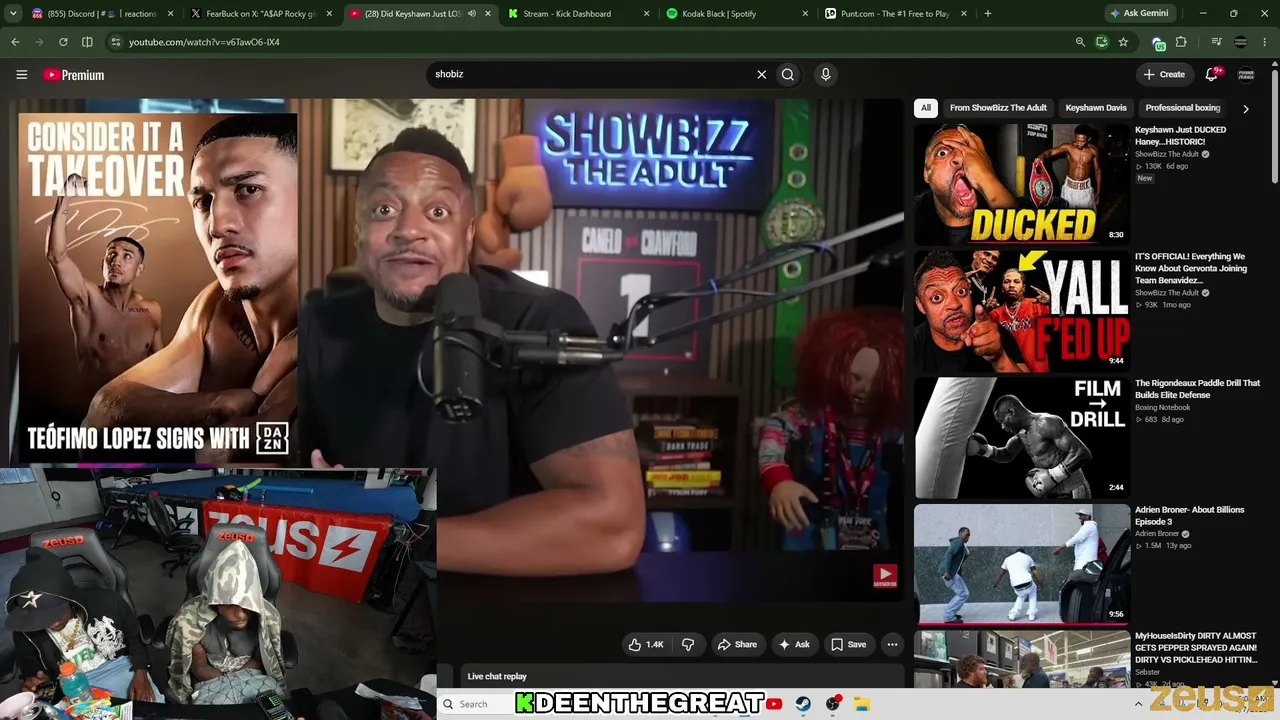Close the Spotify tab

[805, 14]
